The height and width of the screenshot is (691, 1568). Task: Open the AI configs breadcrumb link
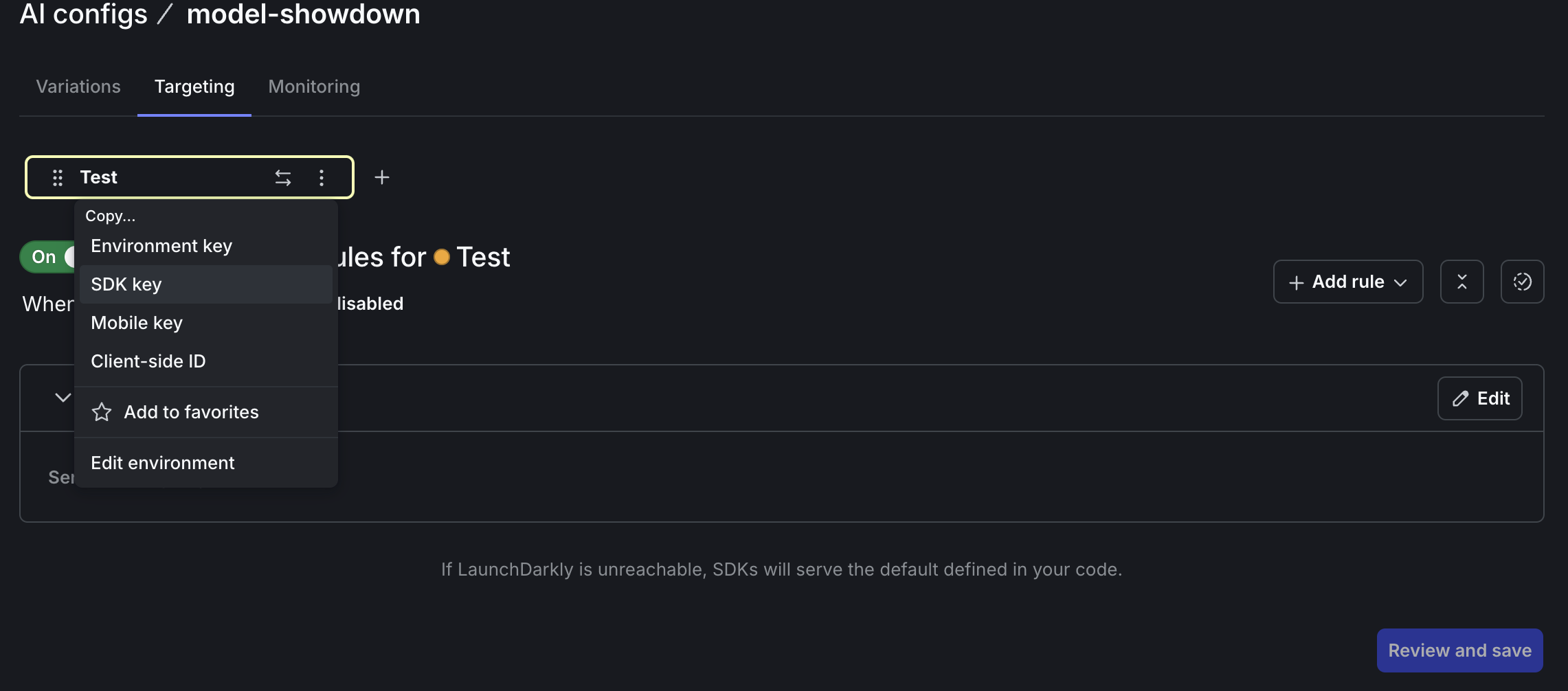click(82, 14)
